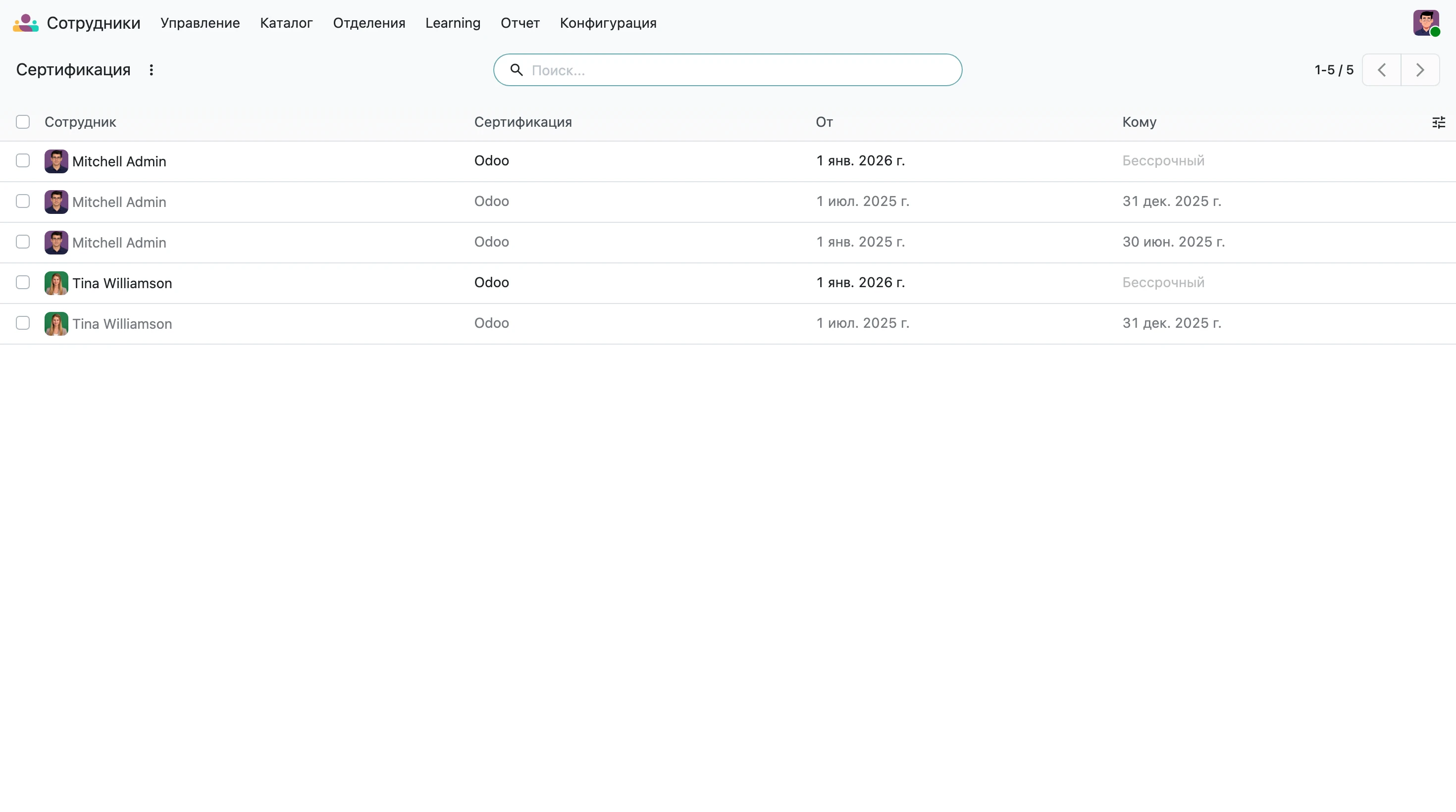Check the first Mitchell Admin row
The height and width of the screenshot is (812, 1456).
(x=23, y=161)
